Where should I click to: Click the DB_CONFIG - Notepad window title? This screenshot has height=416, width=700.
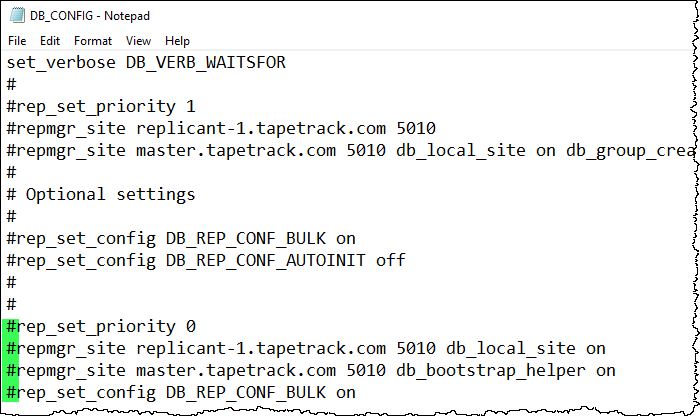[90, 16]
